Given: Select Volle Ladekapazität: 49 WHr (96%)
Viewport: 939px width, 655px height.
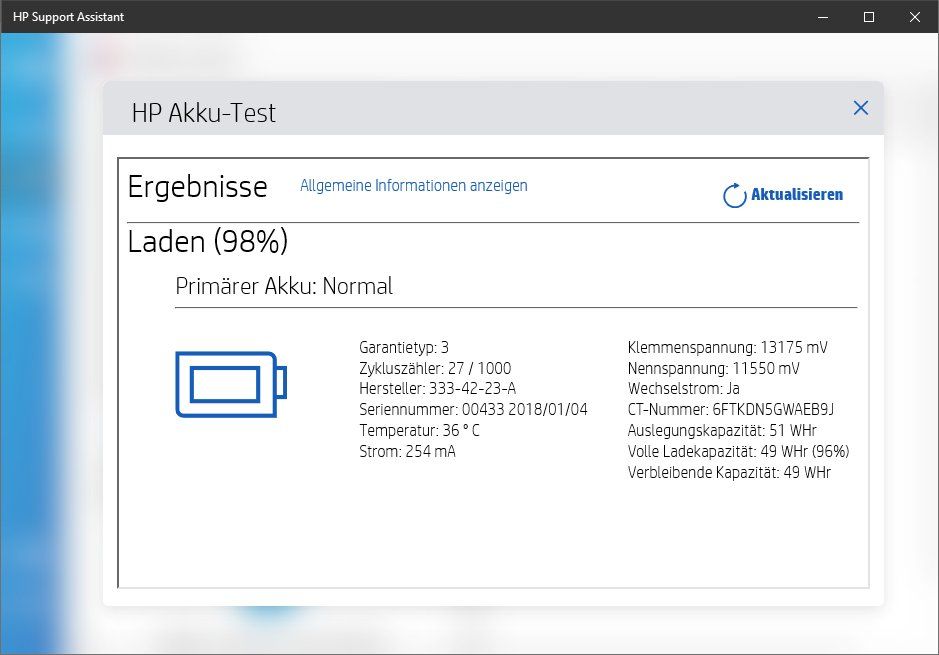Looking at the screenshot, I should (x=738, y=451).
